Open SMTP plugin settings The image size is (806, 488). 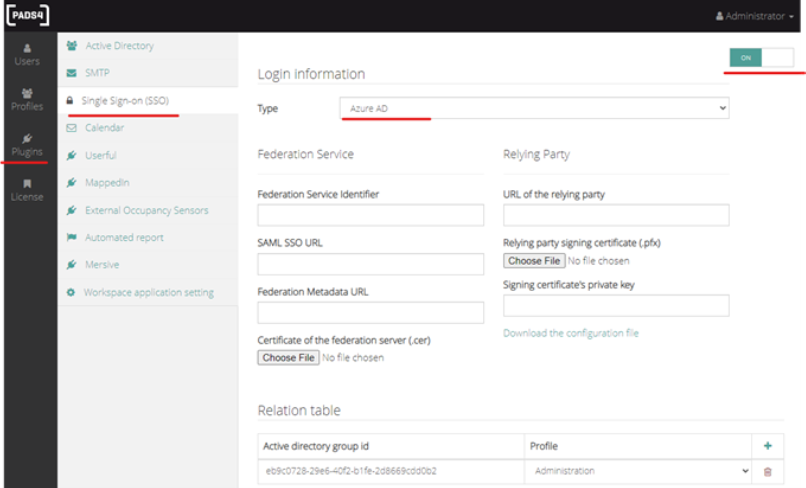point(148,73)
